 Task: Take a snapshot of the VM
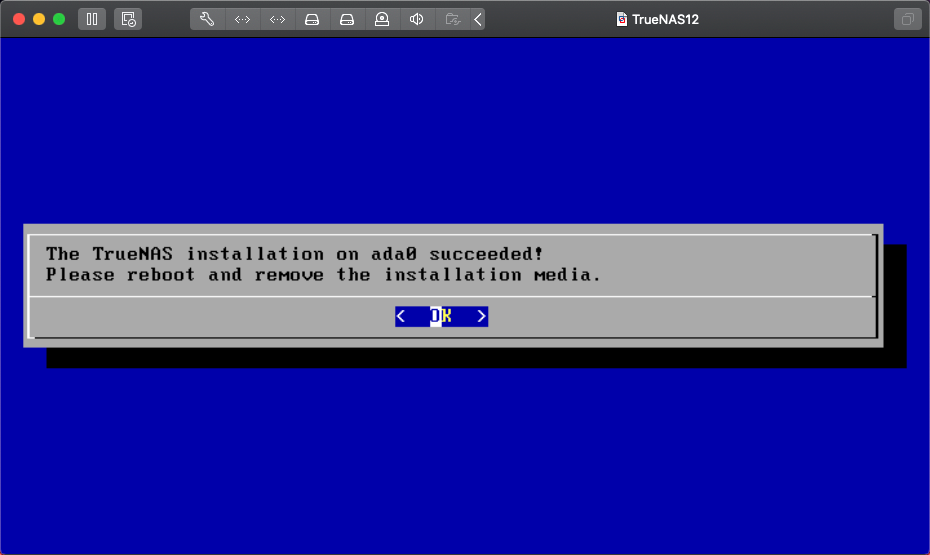128,19
